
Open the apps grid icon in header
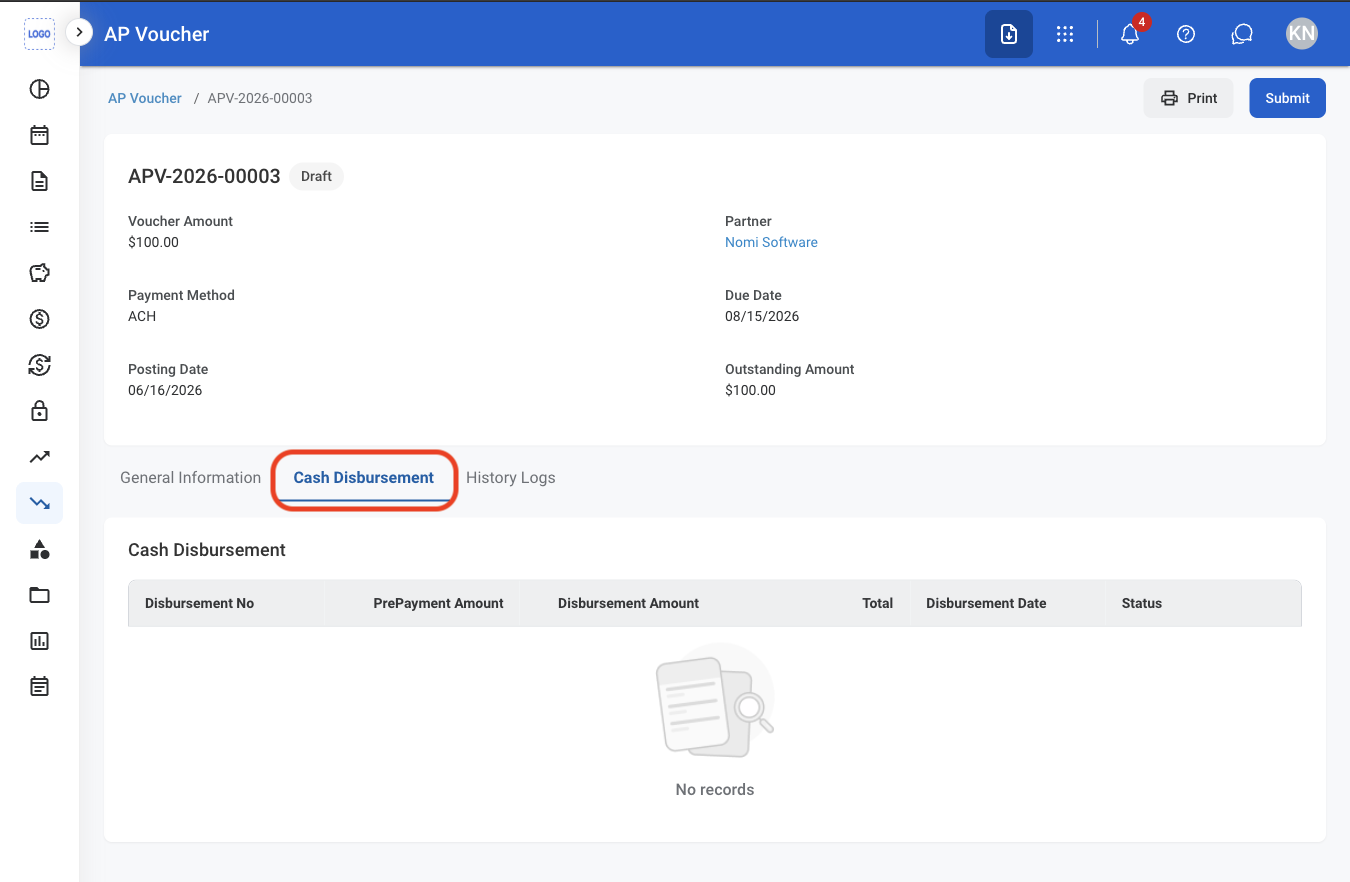[x=1065, y=34]
